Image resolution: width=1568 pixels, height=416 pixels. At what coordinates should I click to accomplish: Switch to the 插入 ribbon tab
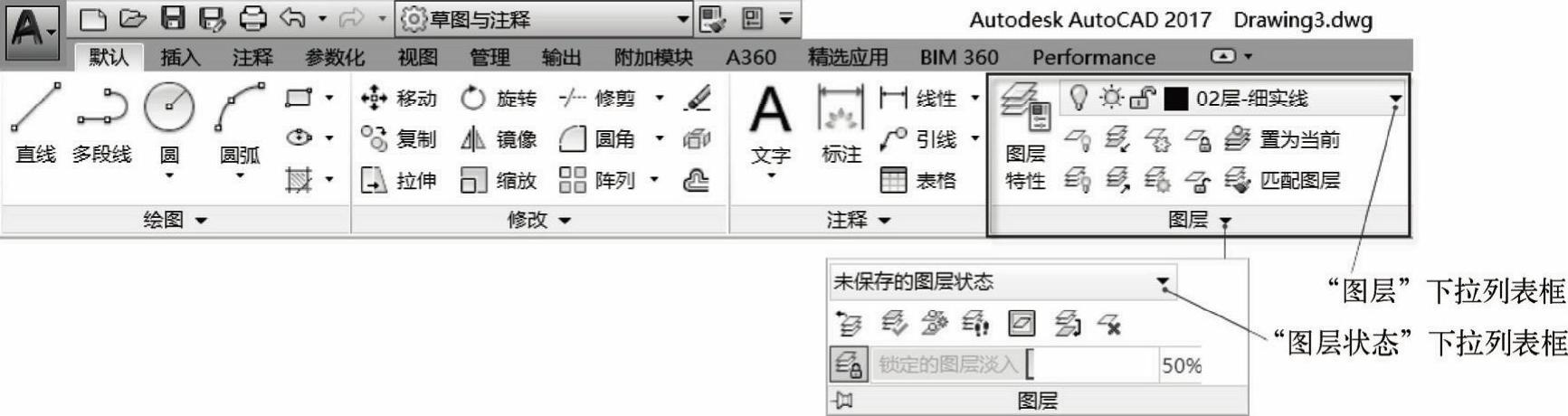coord(180,57)
